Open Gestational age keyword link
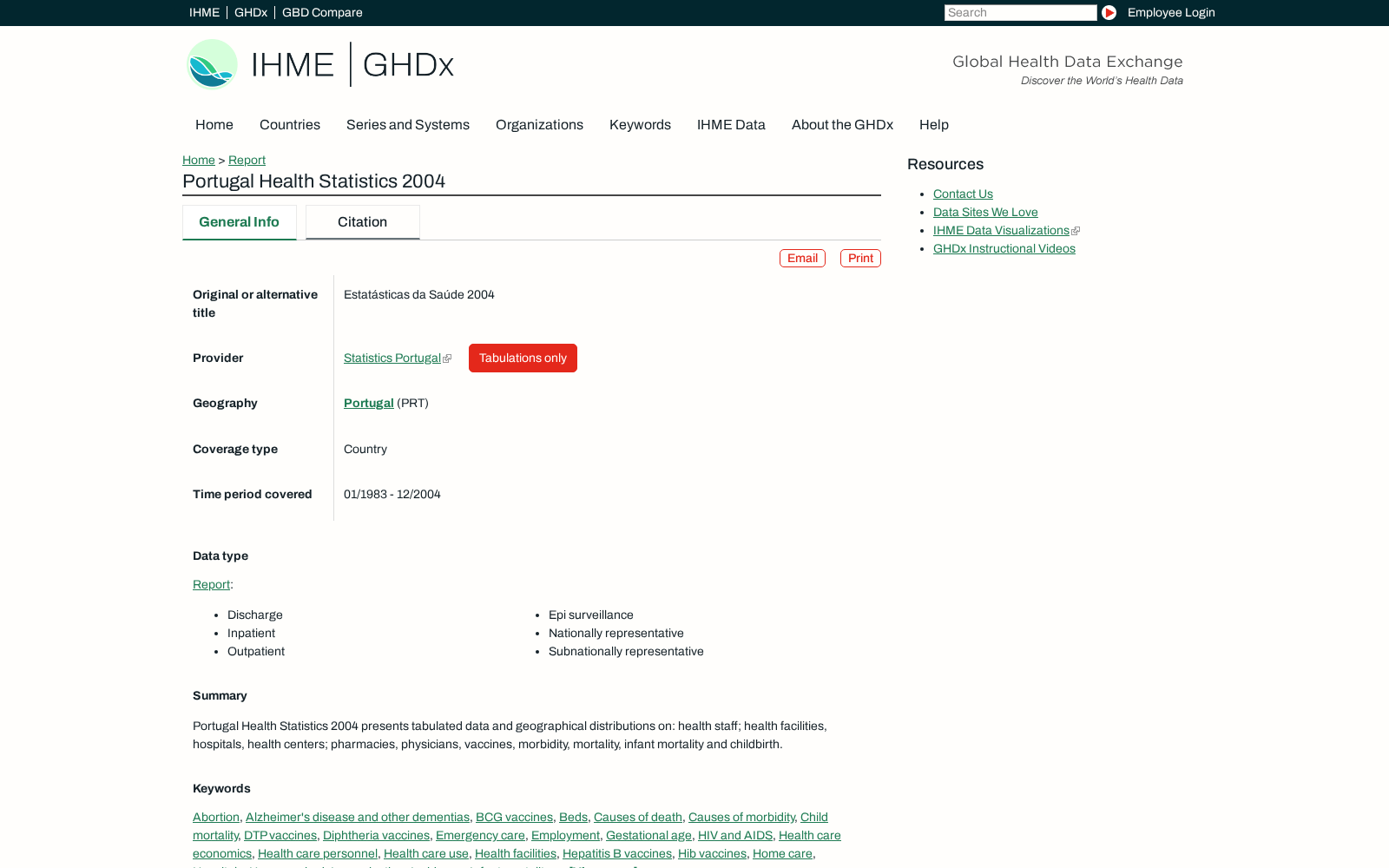 (x=648, y=836)
